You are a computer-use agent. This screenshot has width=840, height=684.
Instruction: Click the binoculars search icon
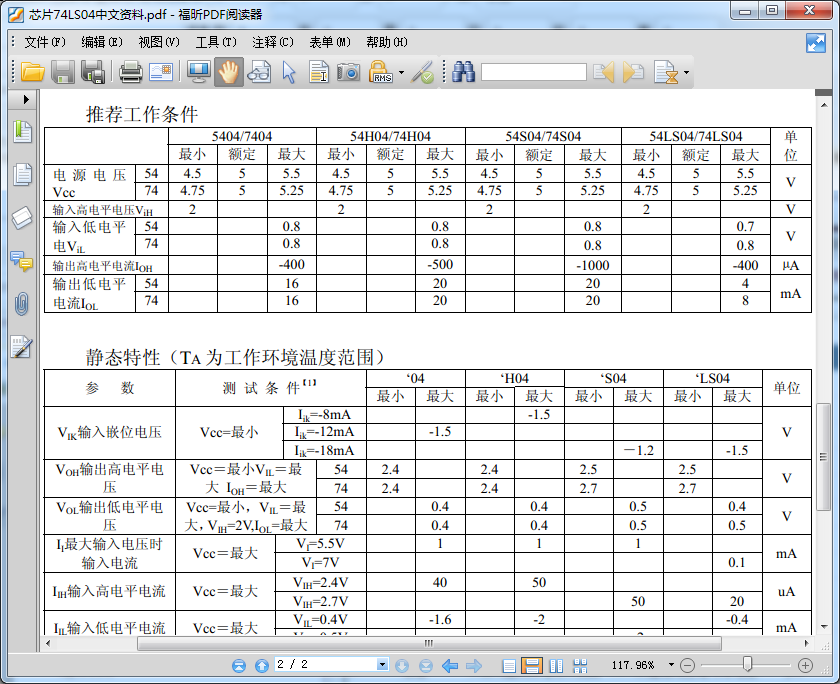coord(463,72)
